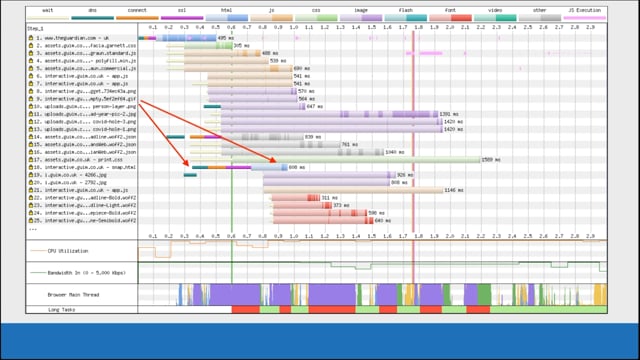
Task: Click the lock icon on request 6 app.js
Action: point(31,76)
